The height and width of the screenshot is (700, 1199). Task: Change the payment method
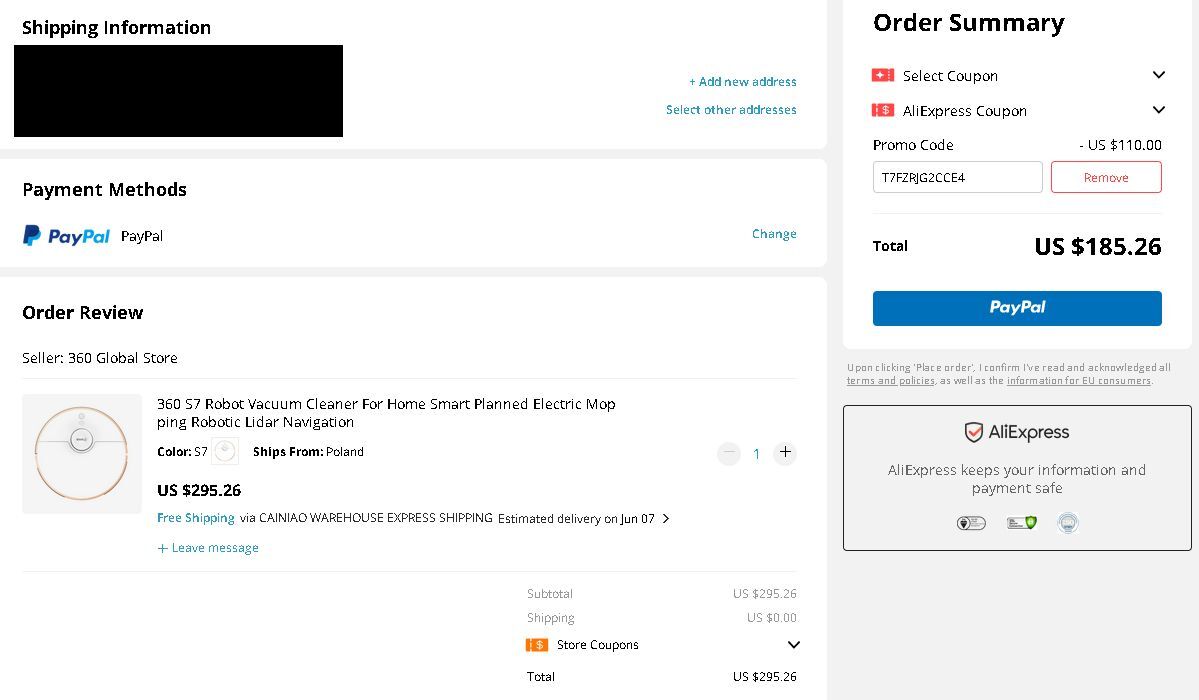click(774, 234)
